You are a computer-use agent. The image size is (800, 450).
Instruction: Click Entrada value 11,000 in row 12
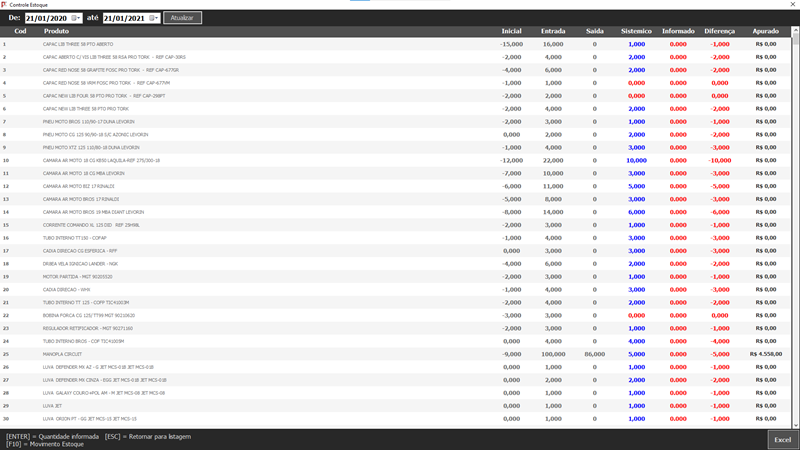(x=553, y=186)
